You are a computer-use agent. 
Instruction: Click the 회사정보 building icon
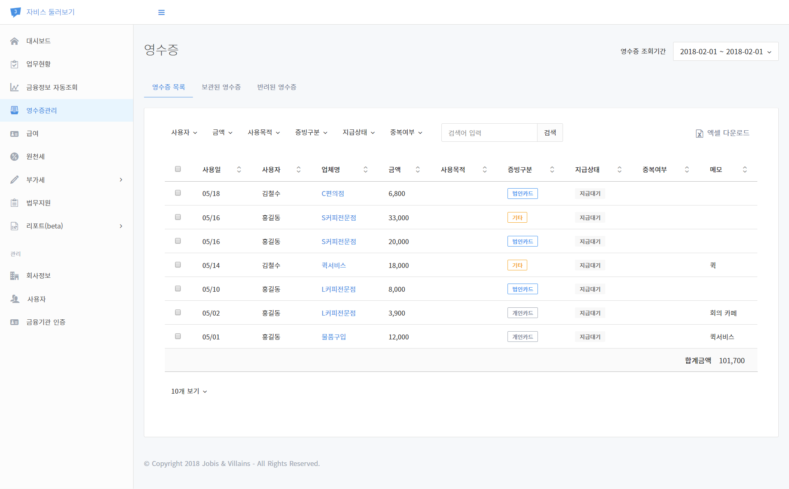[14, 275]
